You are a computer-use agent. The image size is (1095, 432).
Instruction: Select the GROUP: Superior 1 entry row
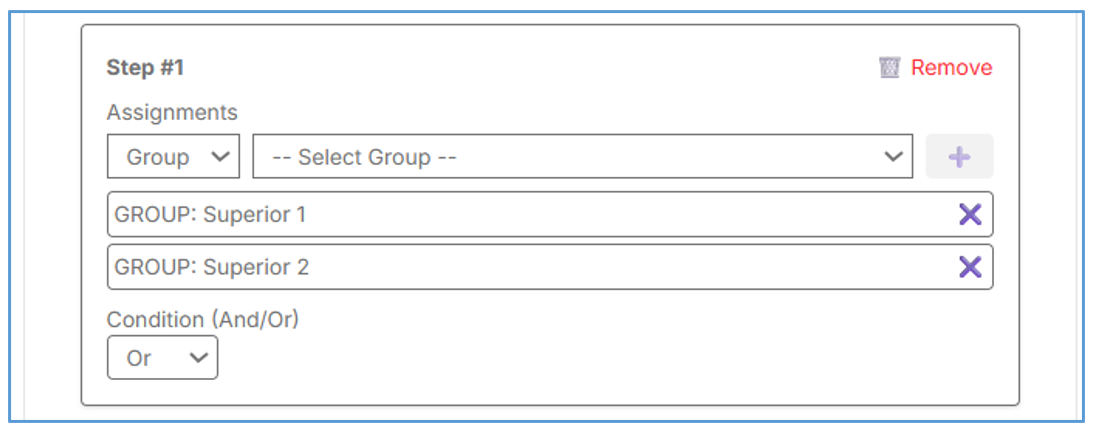tap(530, 214)
